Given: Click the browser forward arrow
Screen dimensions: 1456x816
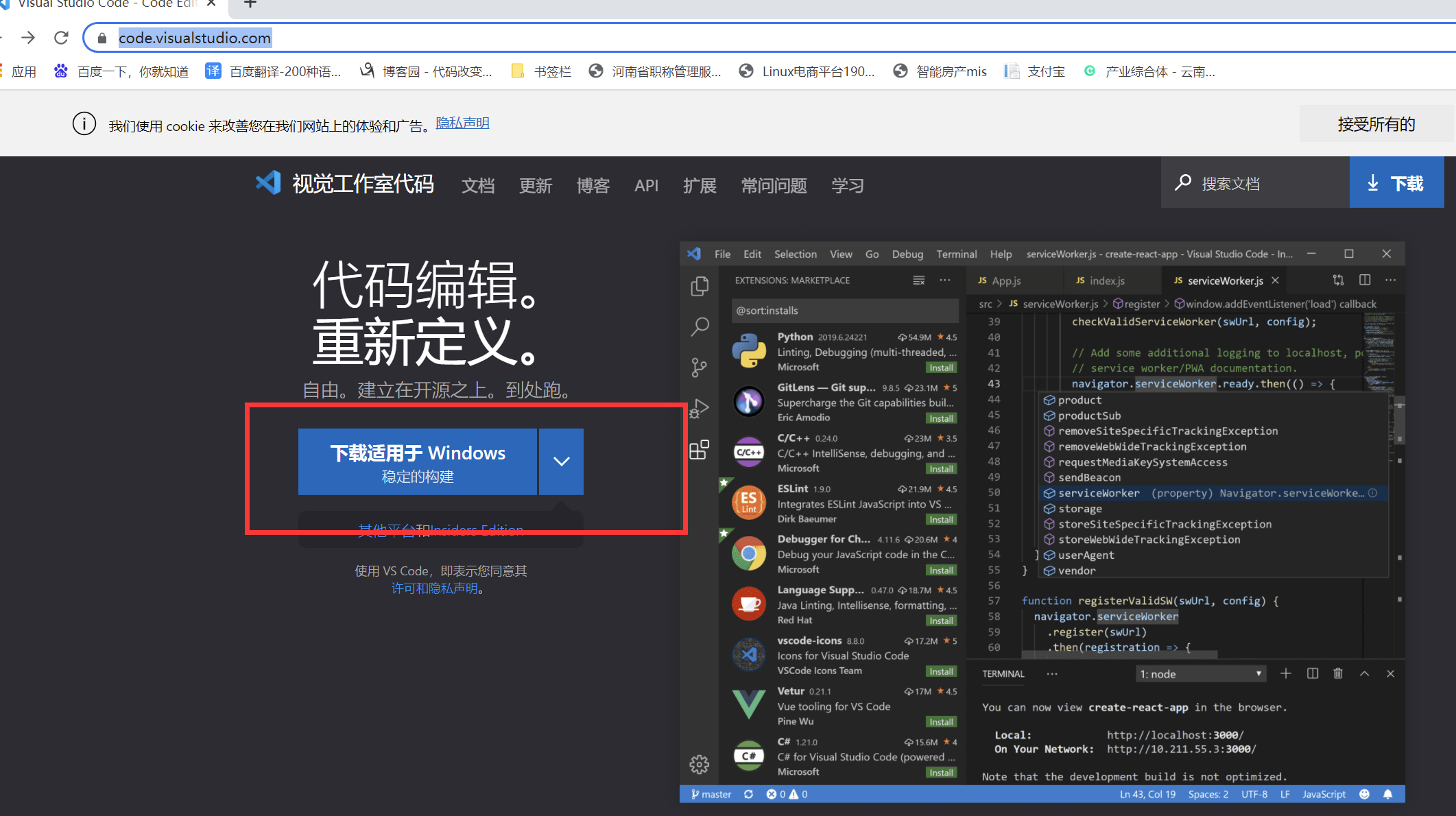Looking at the screenshot, I should [28, 38].
